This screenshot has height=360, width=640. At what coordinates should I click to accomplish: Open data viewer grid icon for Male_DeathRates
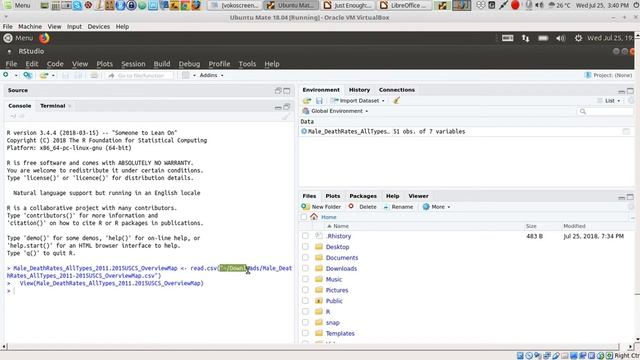626,131
